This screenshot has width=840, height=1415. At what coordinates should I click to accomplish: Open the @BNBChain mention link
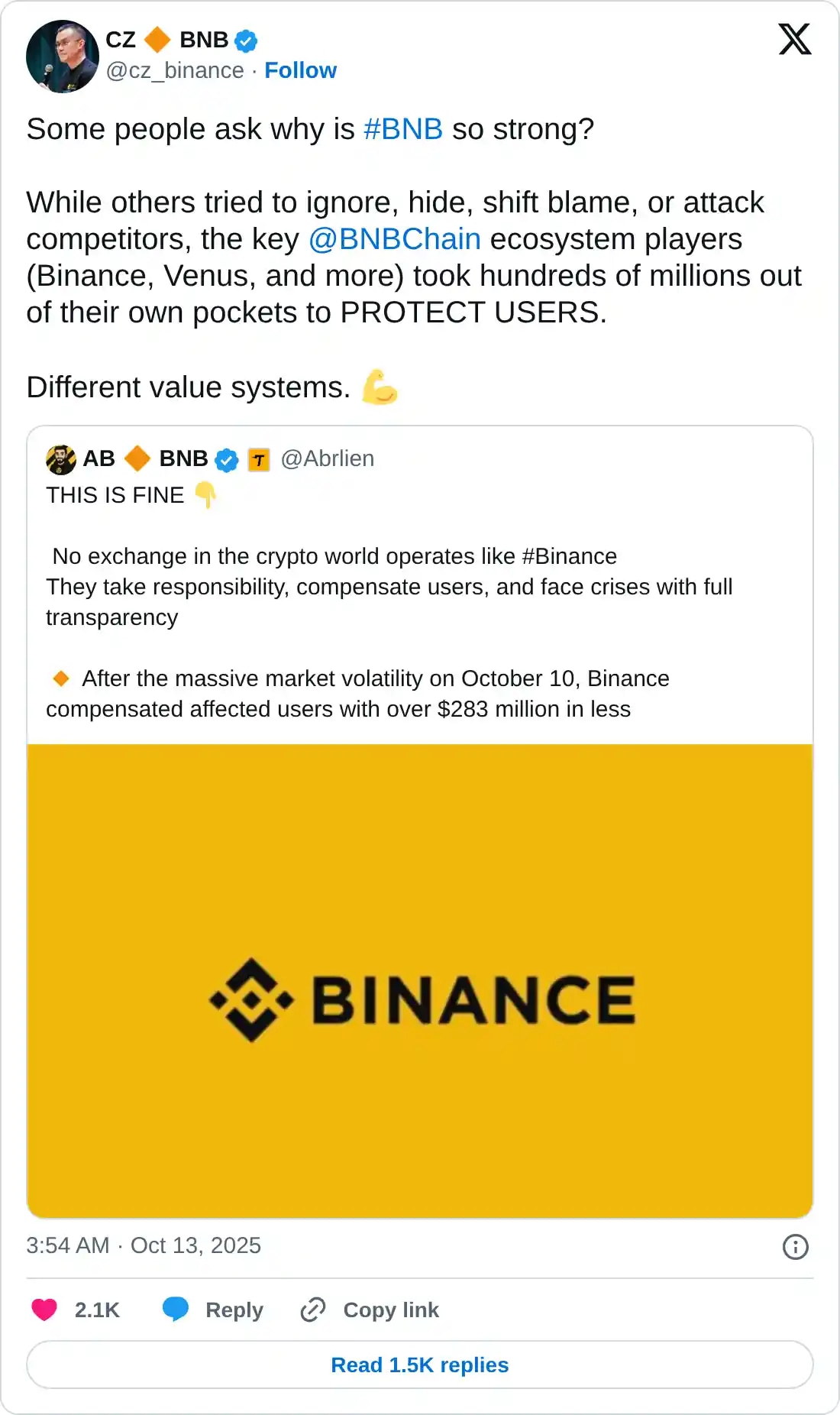click(395, 239)
